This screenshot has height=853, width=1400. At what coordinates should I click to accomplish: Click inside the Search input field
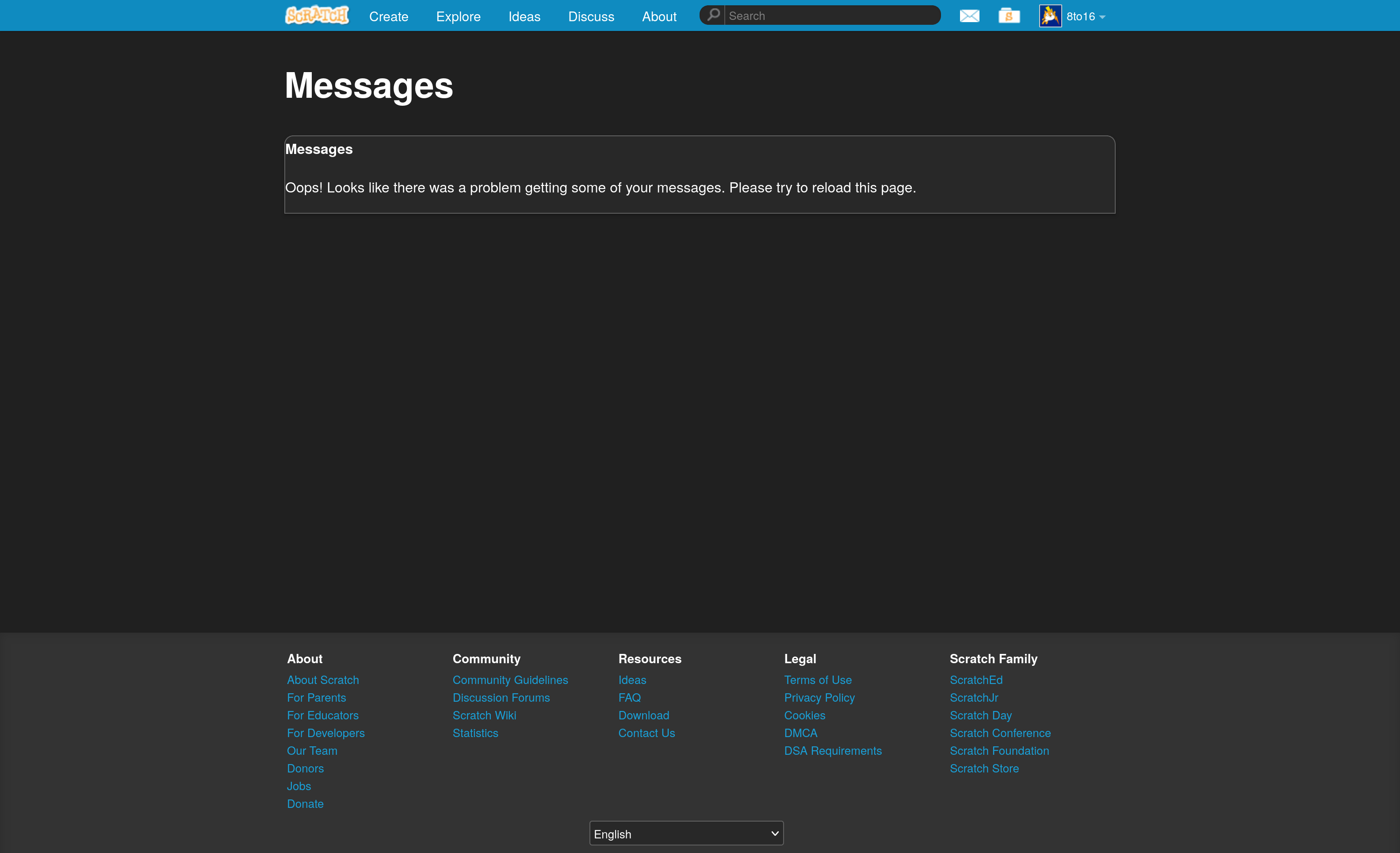point(824,15)
